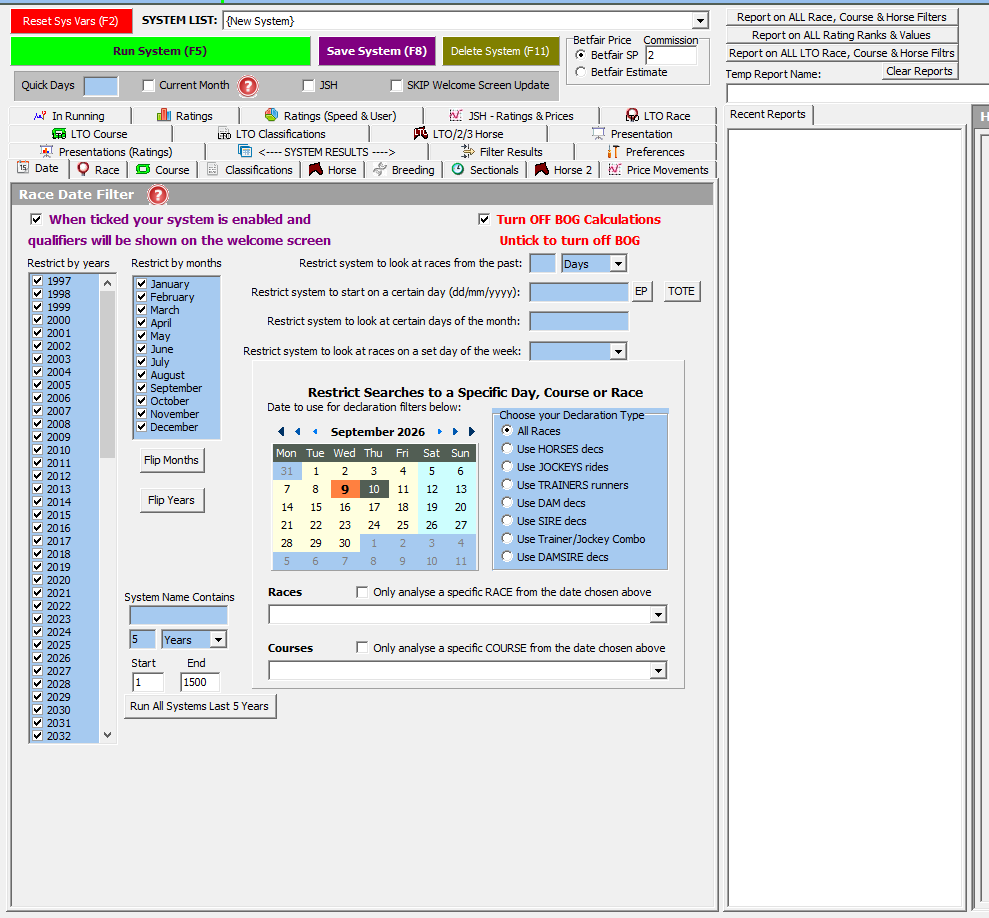Image resolution: width=989 pixels, height=918 pixels.
Task: Click the Classifications tab document icon
Action: pos(213,169)
